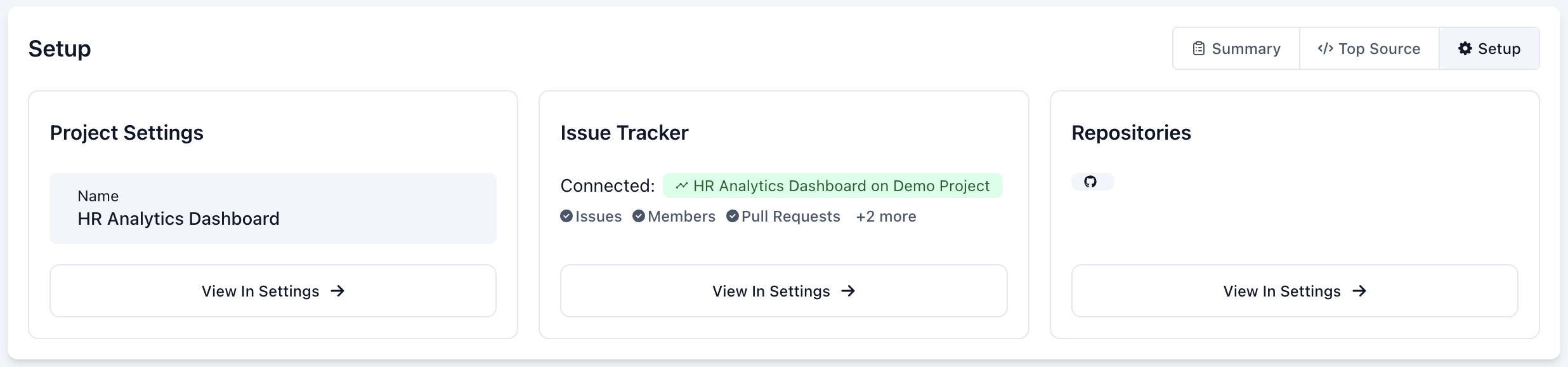The width and height of the screenshot is (1568, 367).
Task: Open View In Settings under Project Settings
Action: [273, 291]
